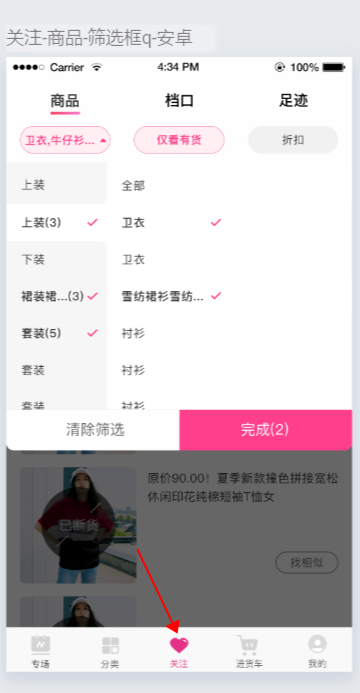The width and height of the screenshot is (360, 693).
Task: Tap the rotation lock status icon
Action: 280,67
